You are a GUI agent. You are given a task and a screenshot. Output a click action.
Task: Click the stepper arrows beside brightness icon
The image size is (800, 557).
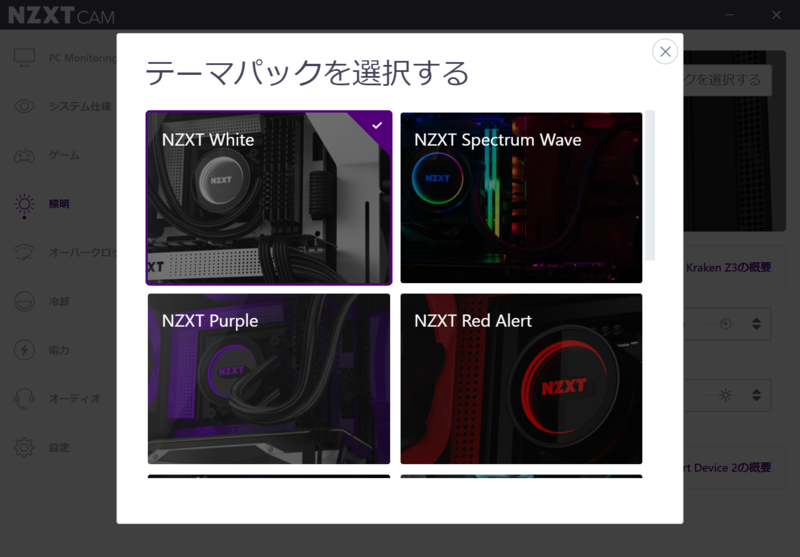click(x=757, y=395)
